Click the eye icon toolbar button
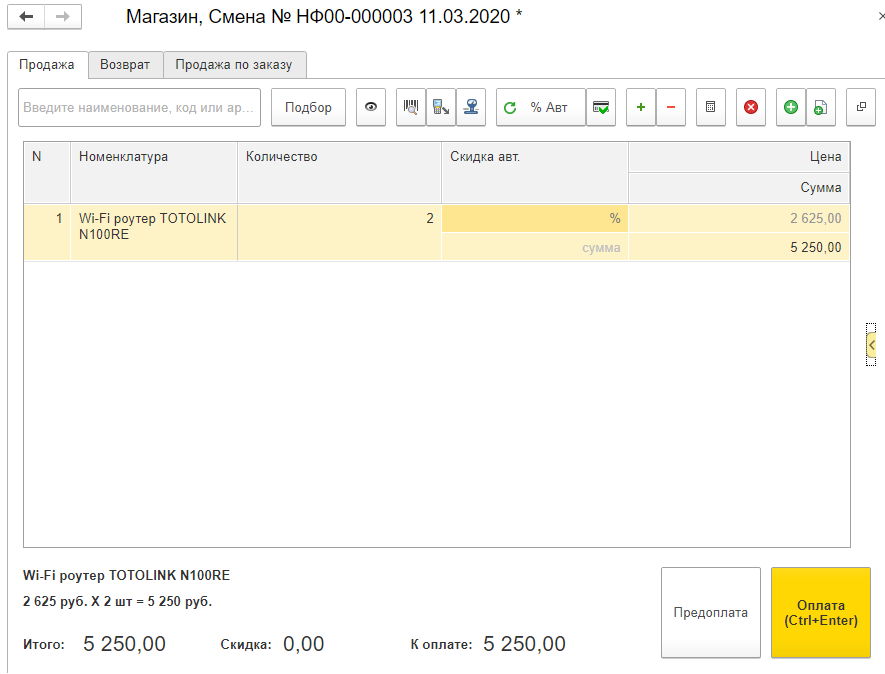The height and width of the screenshot is (674, 885). (x=371, y=107)
